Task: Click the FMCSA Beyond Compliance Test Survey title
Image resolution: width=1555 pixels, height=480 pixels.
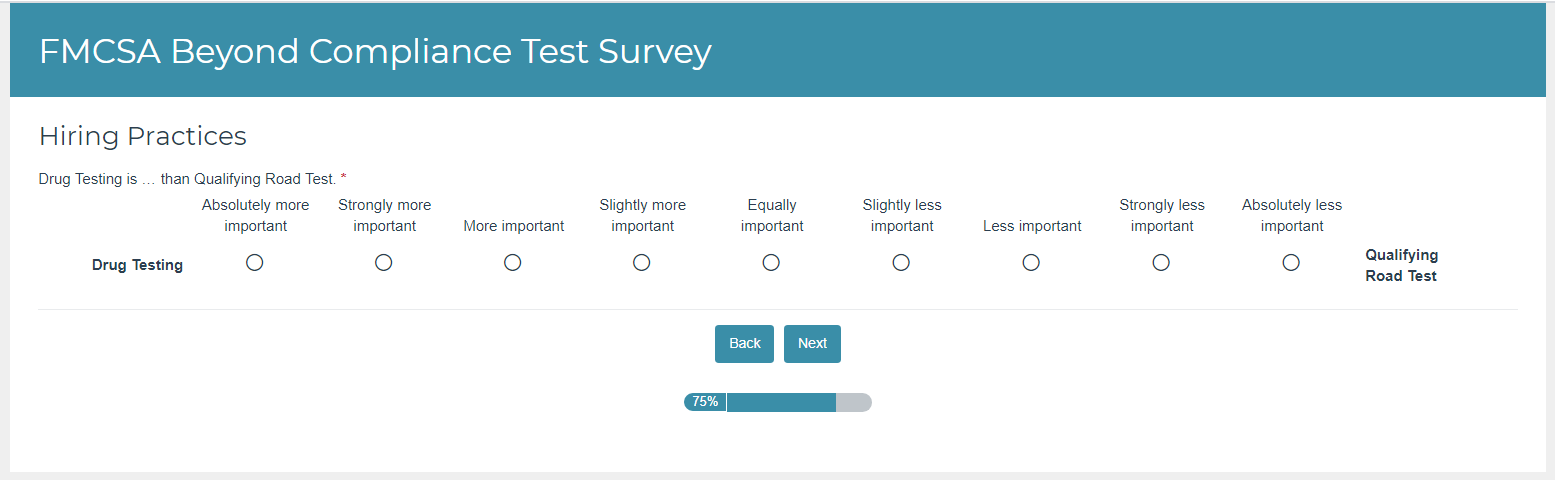Action: 375,52
